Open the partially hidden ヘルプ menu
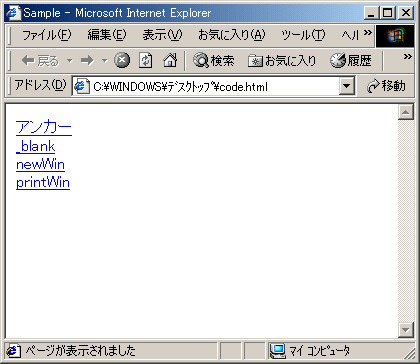The width and height of the screenshot is (420, 364). tap(350, 35)
